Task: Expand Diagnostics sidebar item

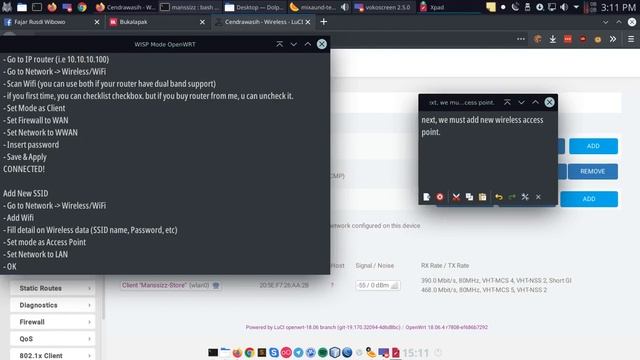Action: 53,305
